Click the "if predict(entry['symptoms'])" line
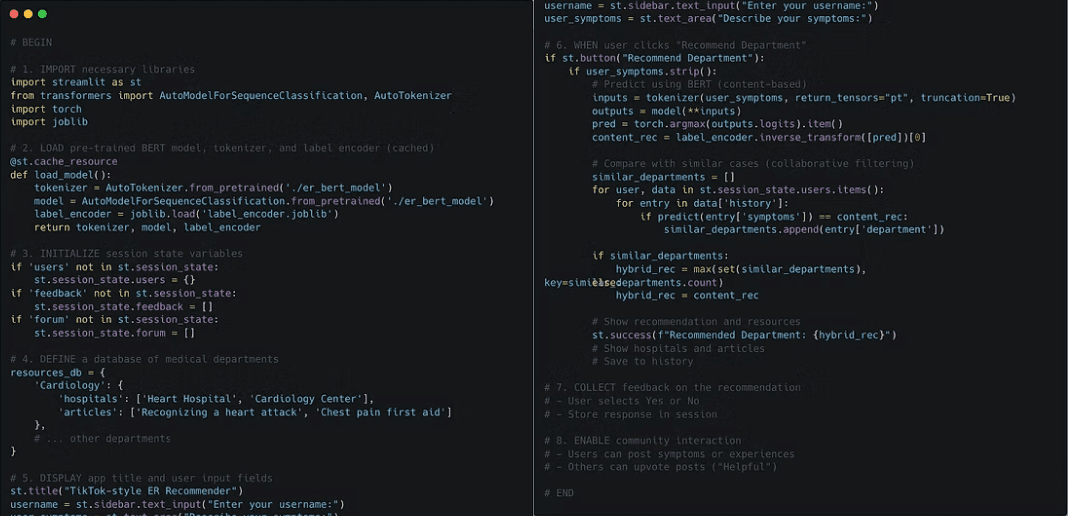 (774, 216)
